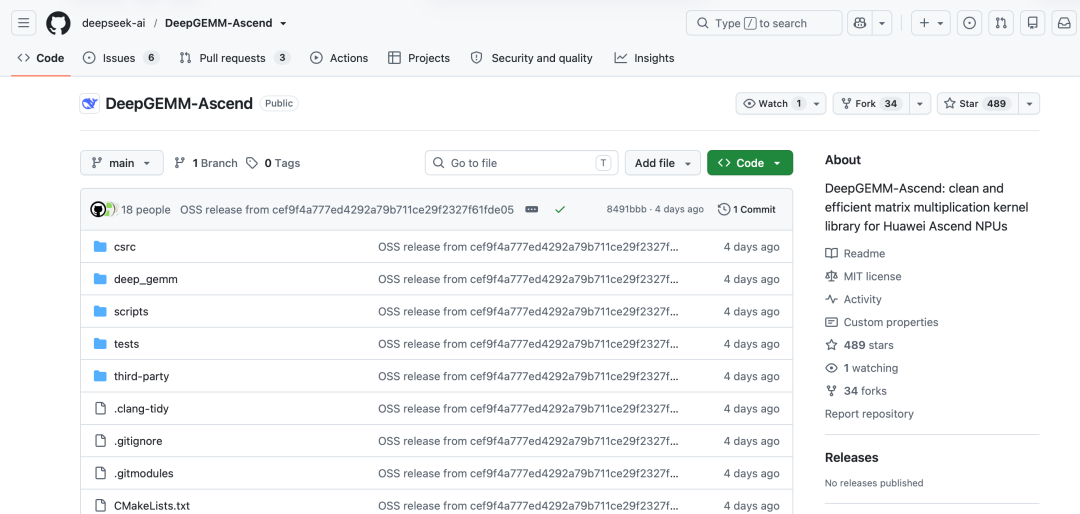
Task: Switch to the Issues tab
Action: (x=121, y=59)
